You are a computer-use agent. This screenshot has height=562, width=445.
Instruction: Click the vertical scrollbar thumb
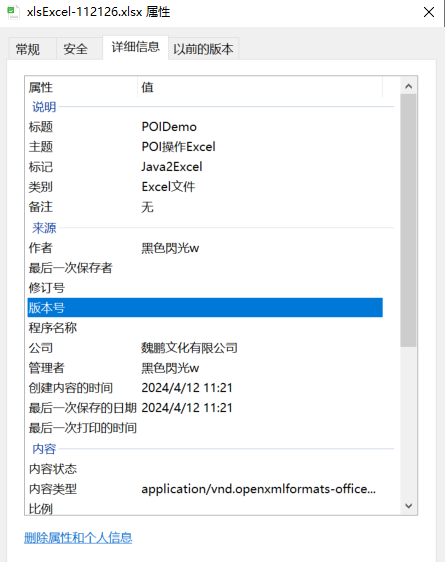[408, 220]
